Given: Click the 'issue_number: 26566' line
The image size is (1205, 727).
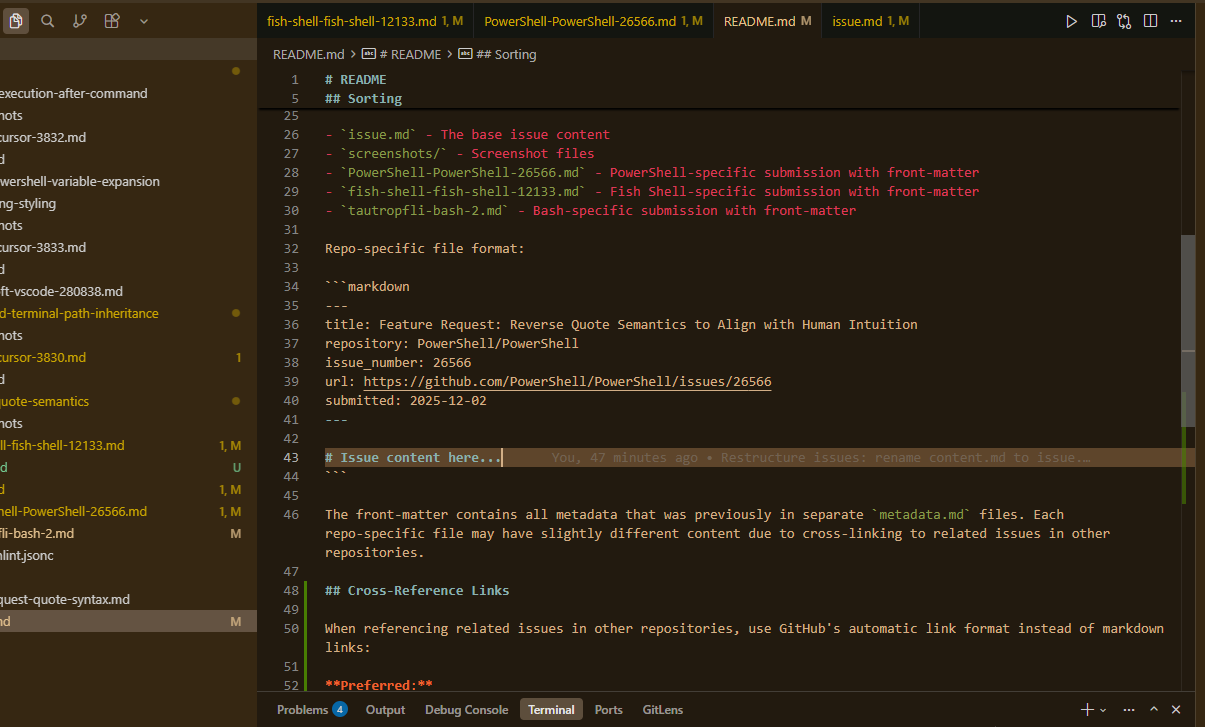Looking at the screenshot, I should point(398,362).
